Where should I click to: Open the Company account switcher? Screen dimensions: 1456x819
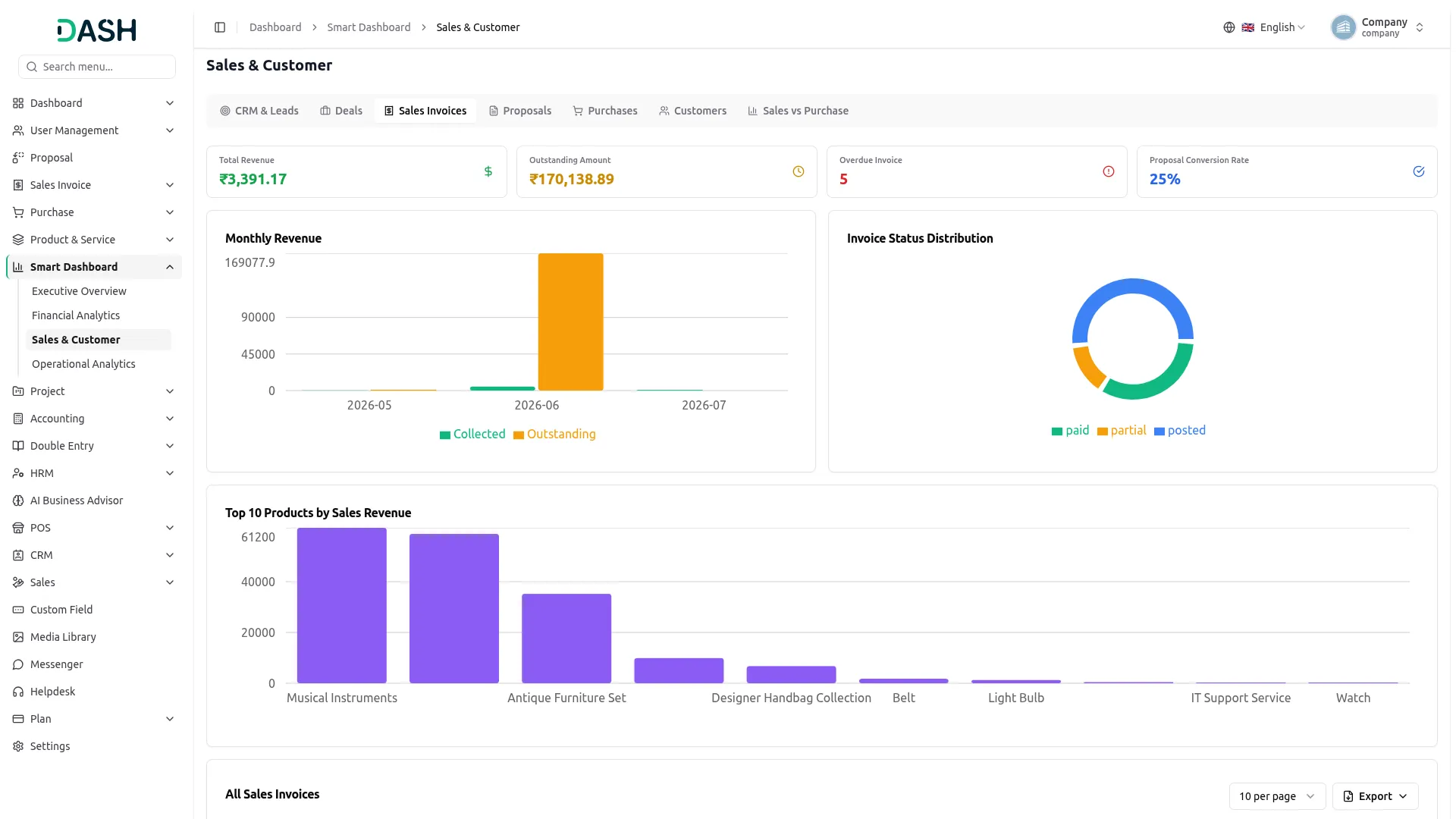(x=1378, y=27)
